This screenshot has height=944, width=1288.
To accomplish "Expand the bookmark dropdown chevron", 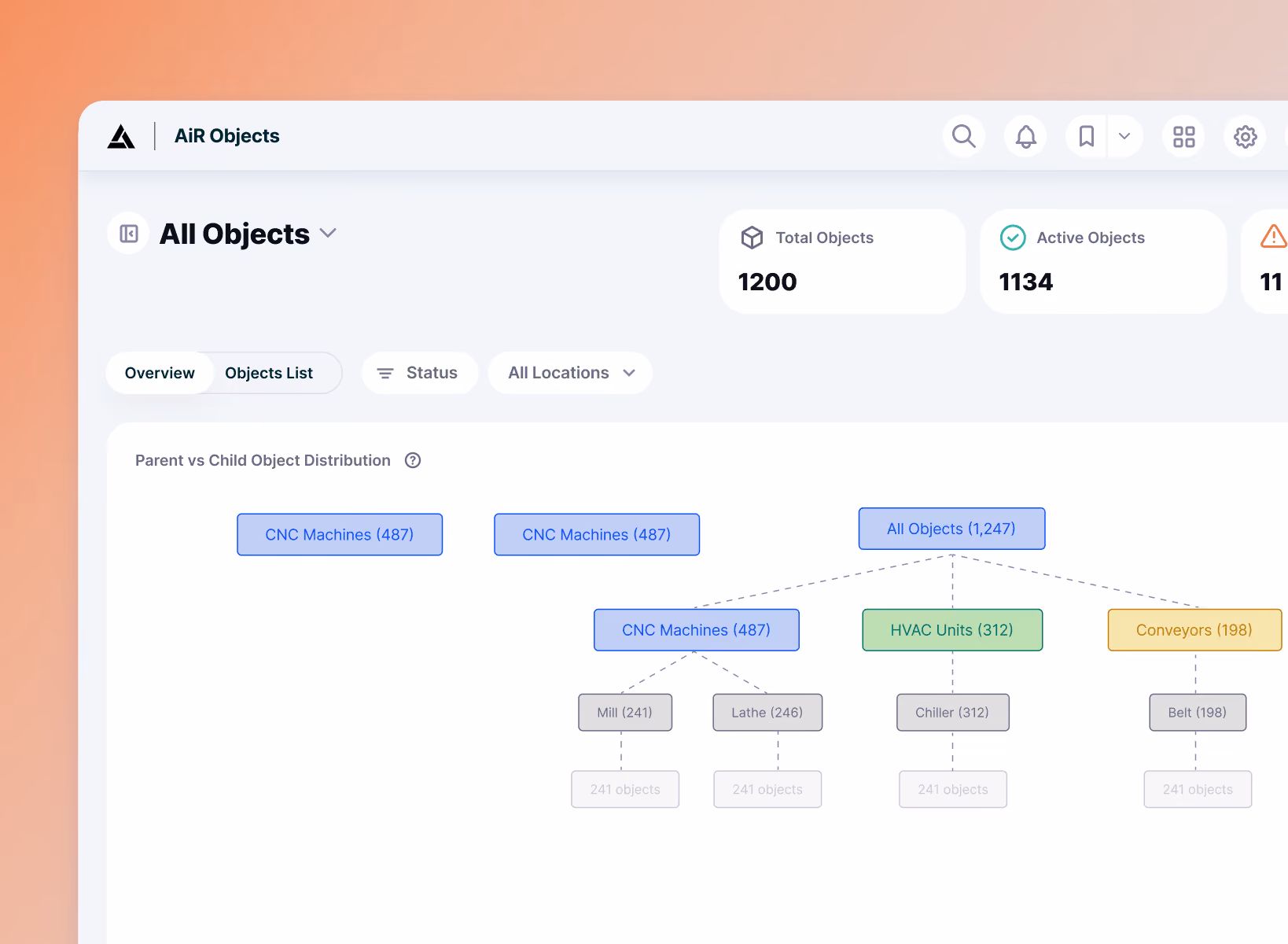I will coord(1124,136).
